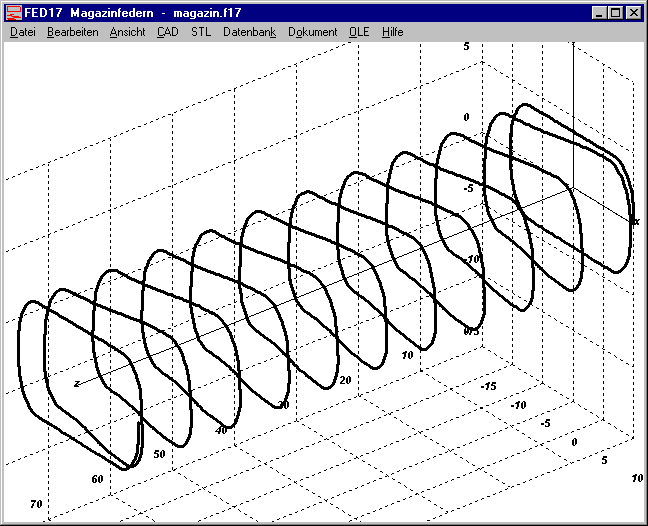648x526 pixels.
Task: Open the Datei menu
Action: coord(22,32)
